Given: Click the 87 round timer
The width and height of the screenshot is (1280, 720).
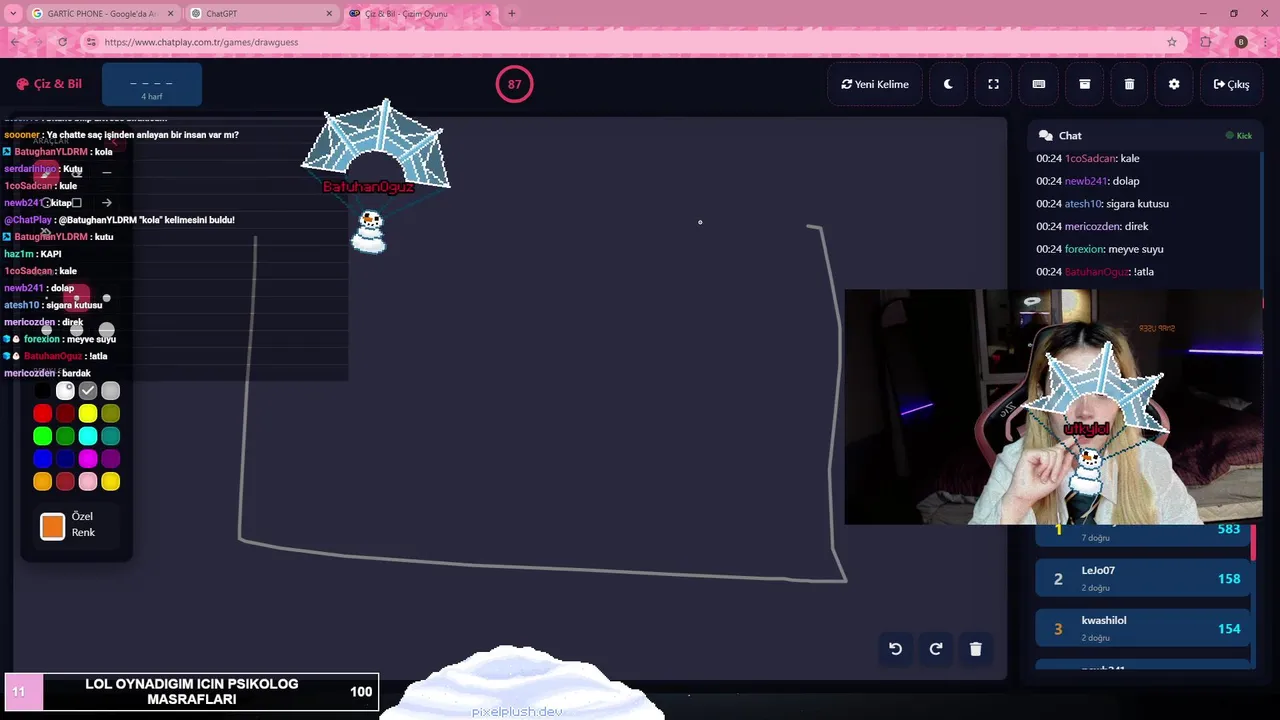Looking at the screenshot, I should [x=514, y=84].
